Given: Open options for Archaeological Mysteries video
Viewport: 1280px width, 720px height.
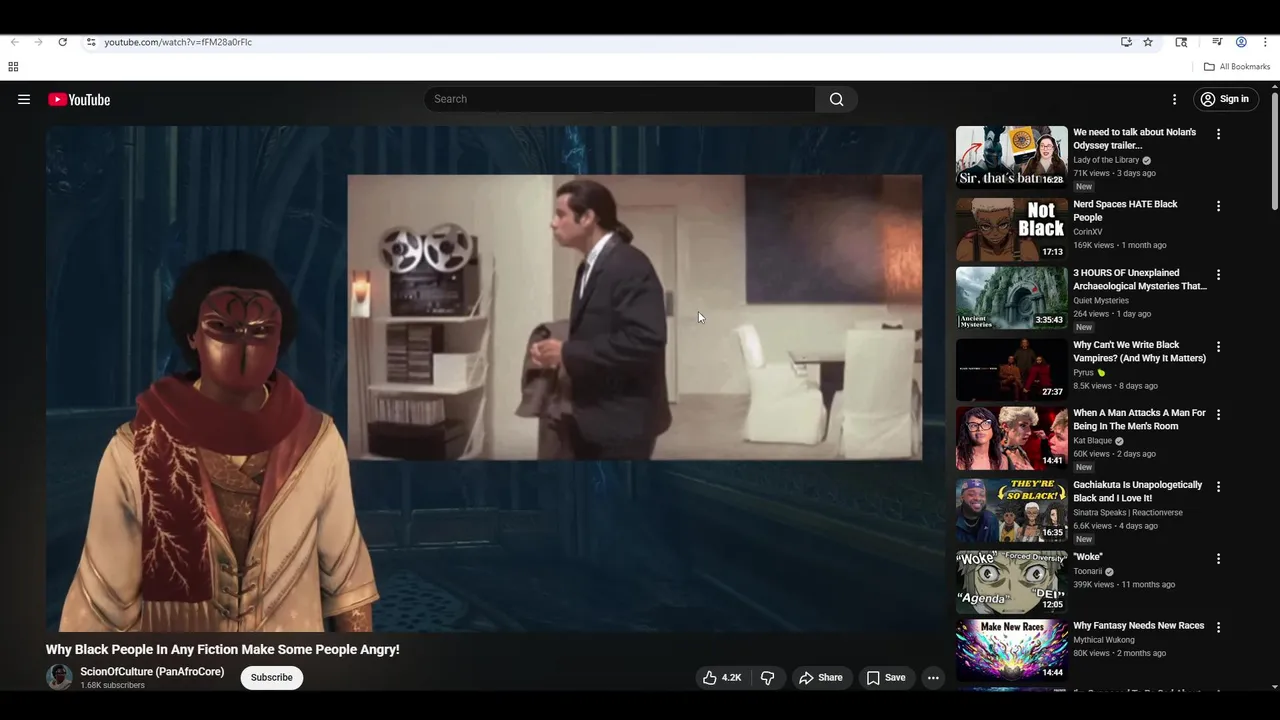Looking at the screenshot, I should (1218, 274).
